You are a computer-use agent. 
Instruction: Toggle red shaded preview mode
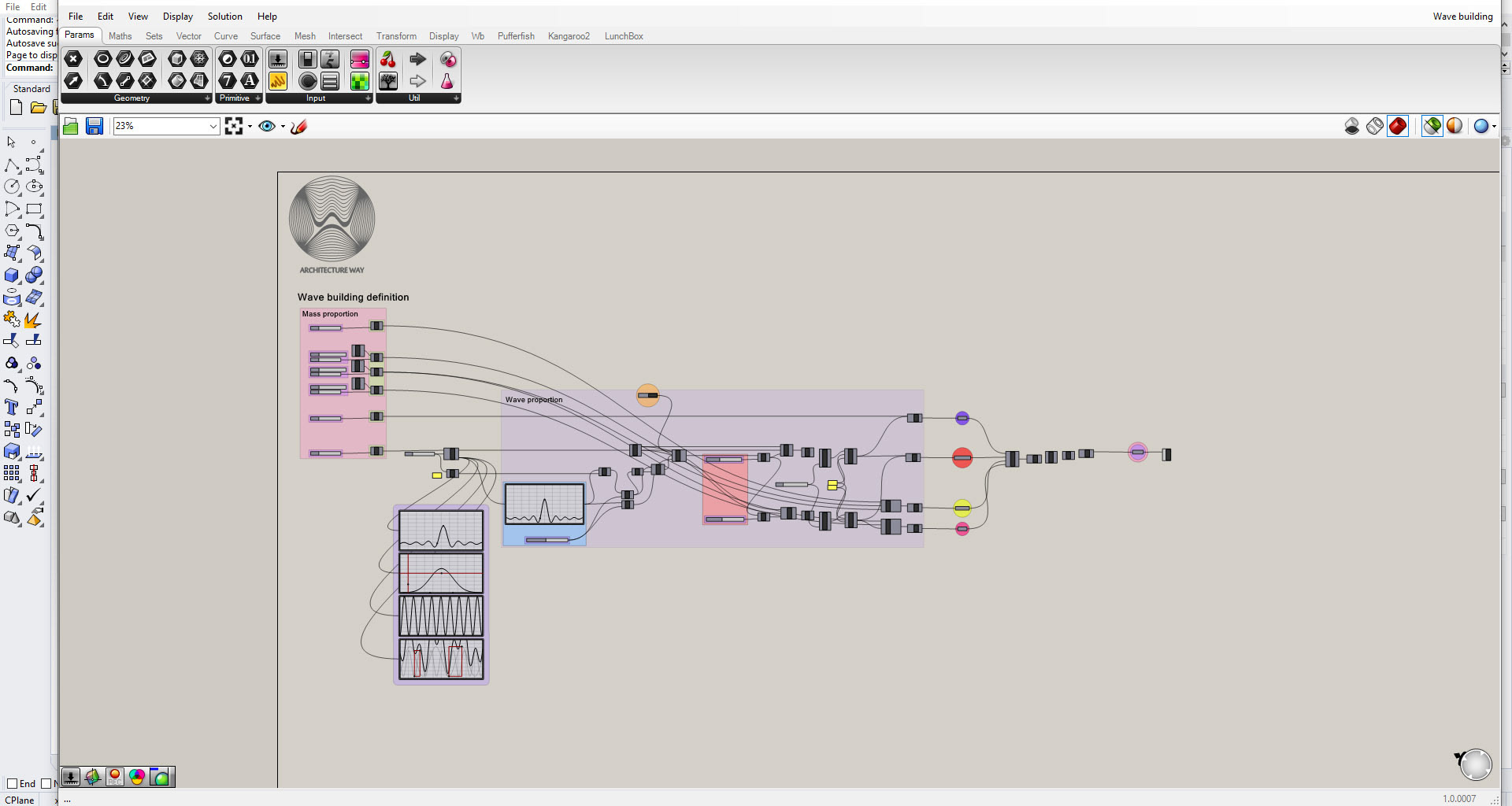1398,126
